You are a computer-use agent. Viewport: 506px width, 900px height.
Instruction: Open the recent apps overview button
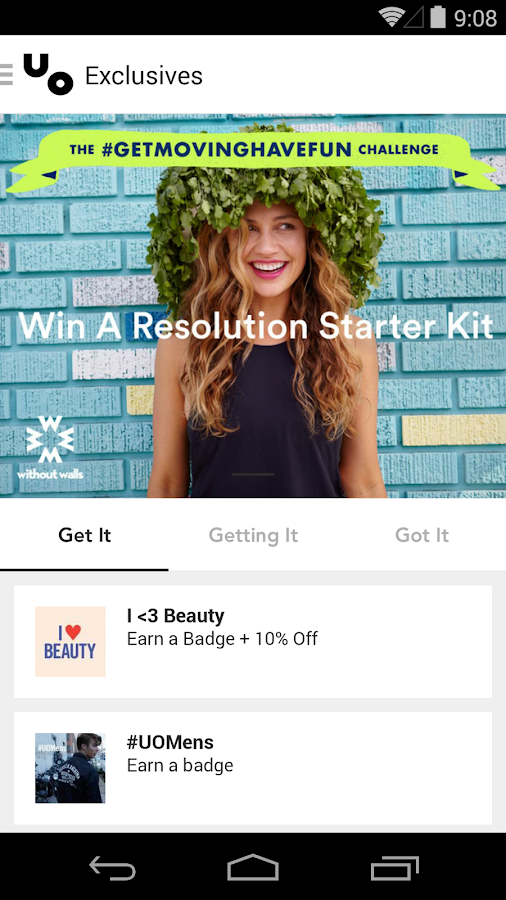click(x=395, y=867)
